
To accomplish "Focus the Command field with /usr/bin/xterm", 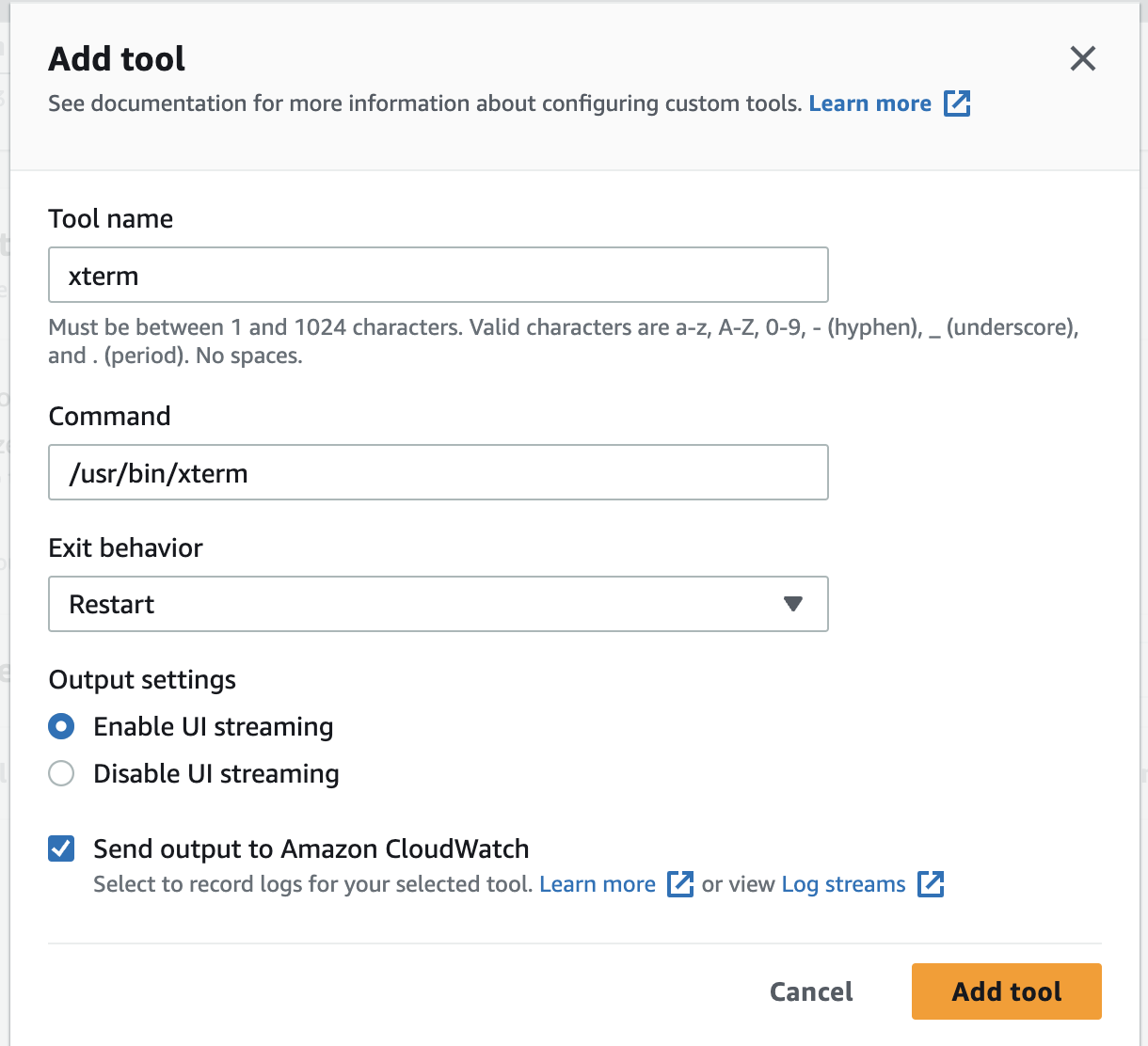I will coord(438,472).
